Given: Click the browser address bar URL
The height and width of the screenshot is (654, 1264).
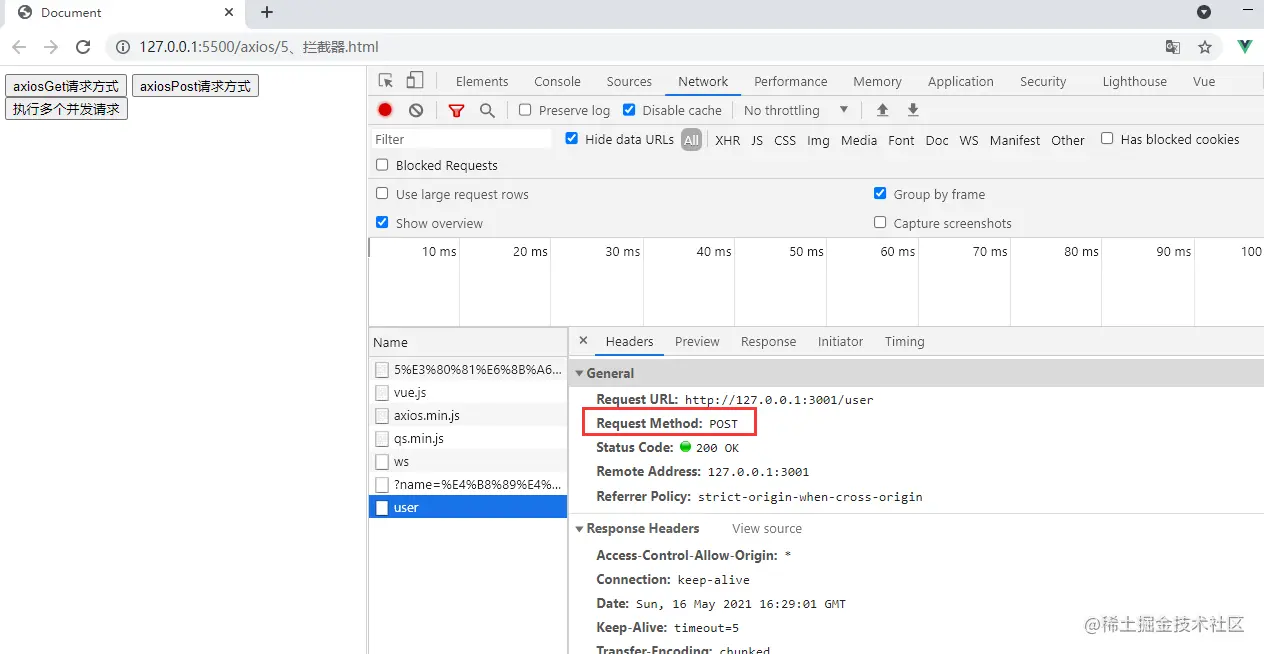Looking at the screenshot, I should tap(259, 47).
